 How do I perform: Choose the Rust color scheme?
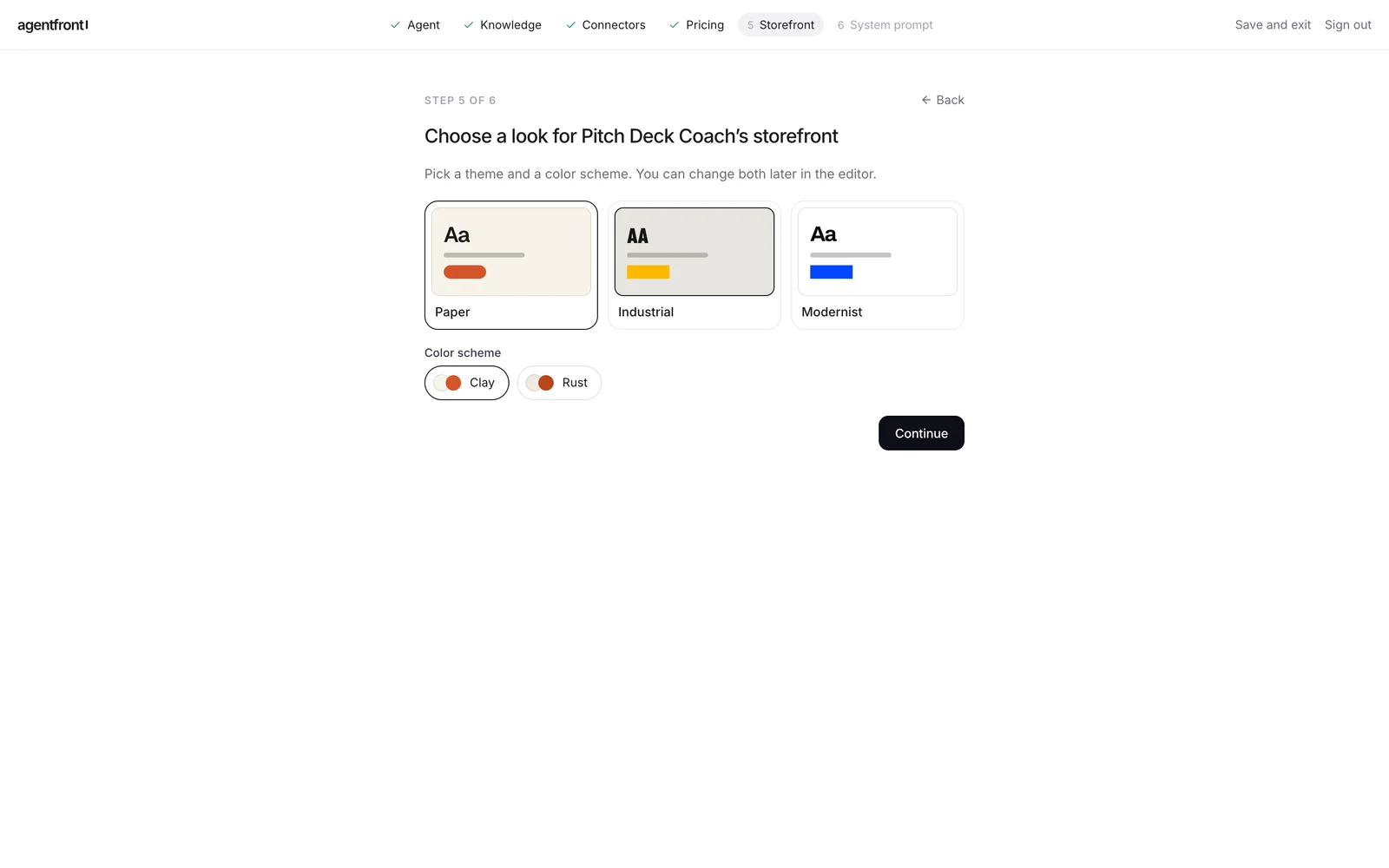click(x=559, y=383)
